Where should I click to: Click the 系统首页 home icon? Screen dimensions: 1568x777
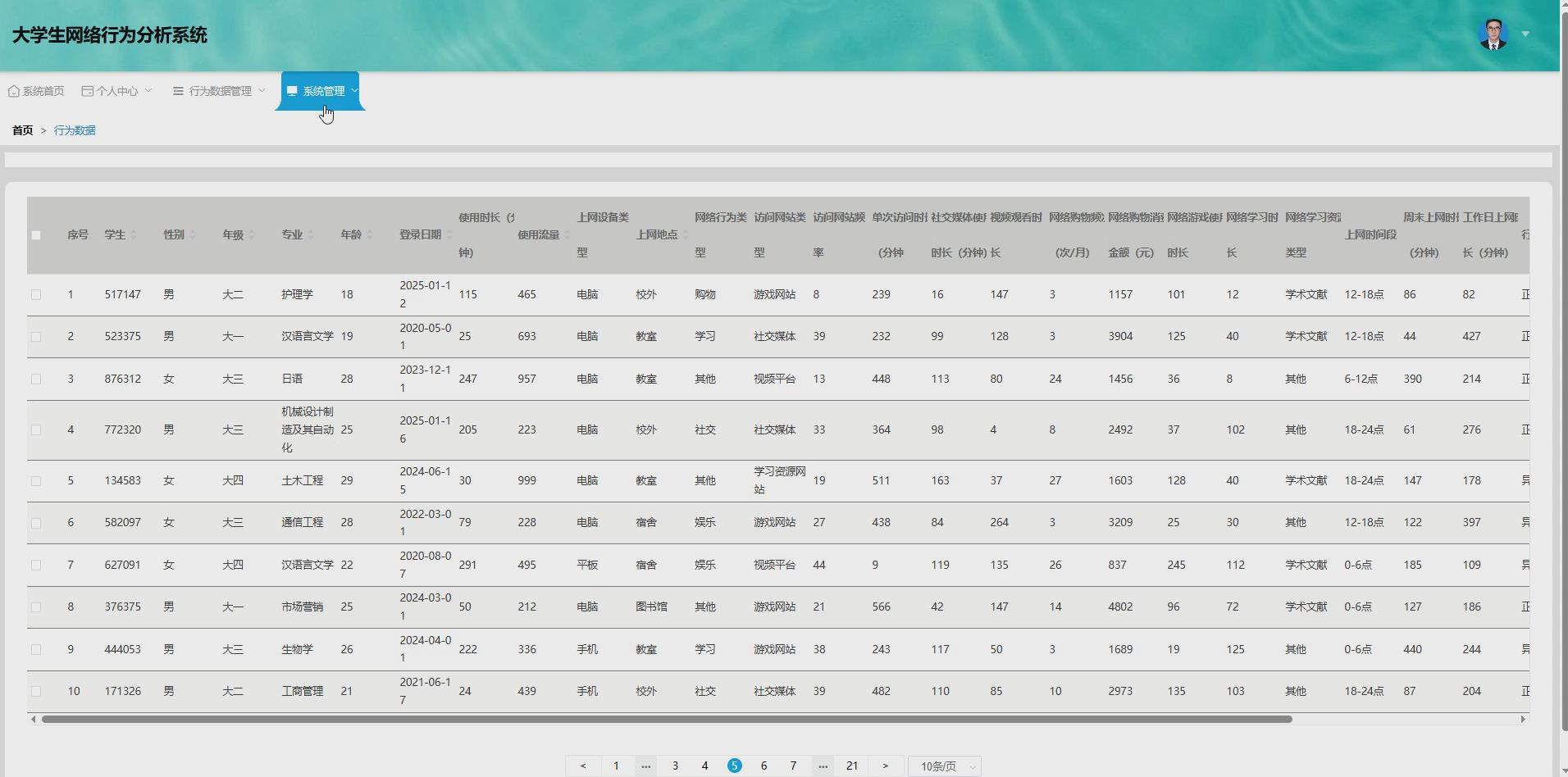(14, 91)
